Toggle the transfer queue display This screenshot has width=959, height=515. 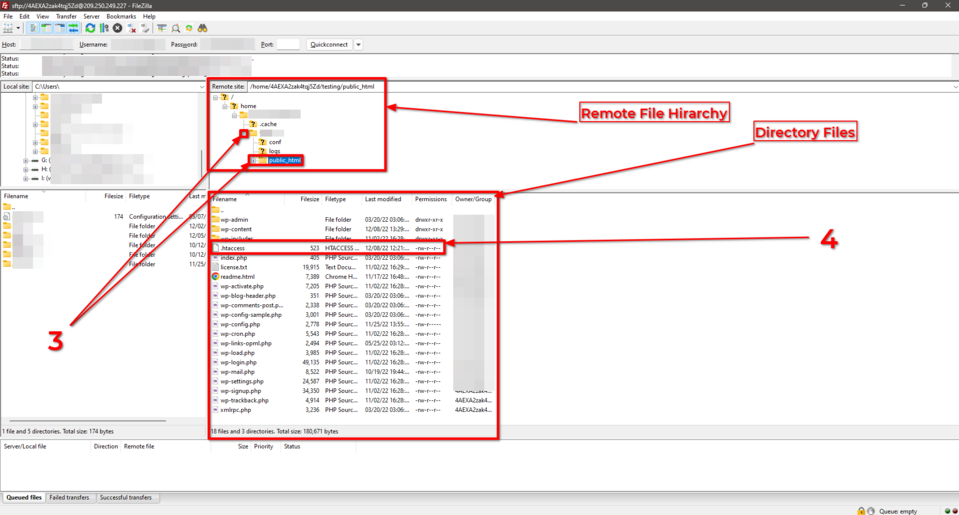(x=73, y=28)
